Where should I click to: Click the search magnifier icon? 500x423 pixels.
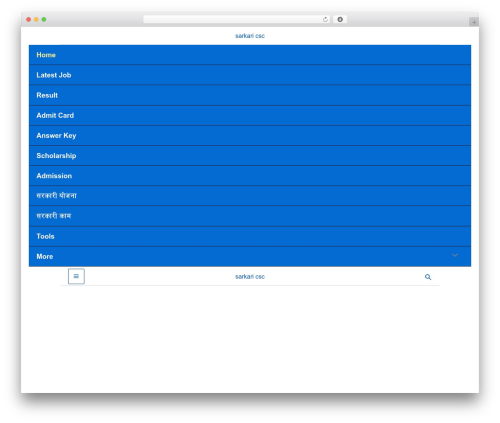tap(428, 277)
